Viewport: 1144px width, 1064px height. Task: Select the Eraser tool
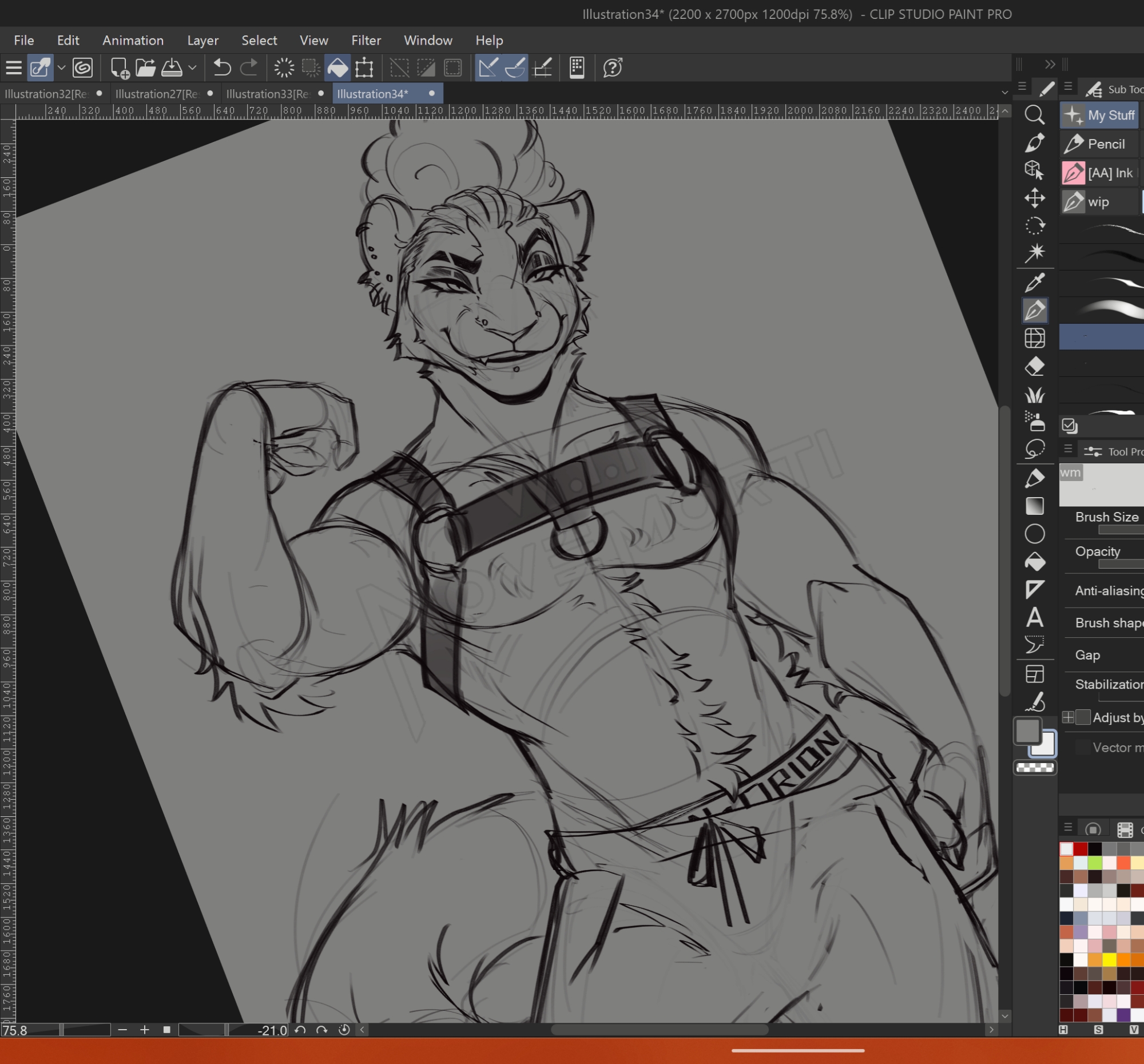1034,367
